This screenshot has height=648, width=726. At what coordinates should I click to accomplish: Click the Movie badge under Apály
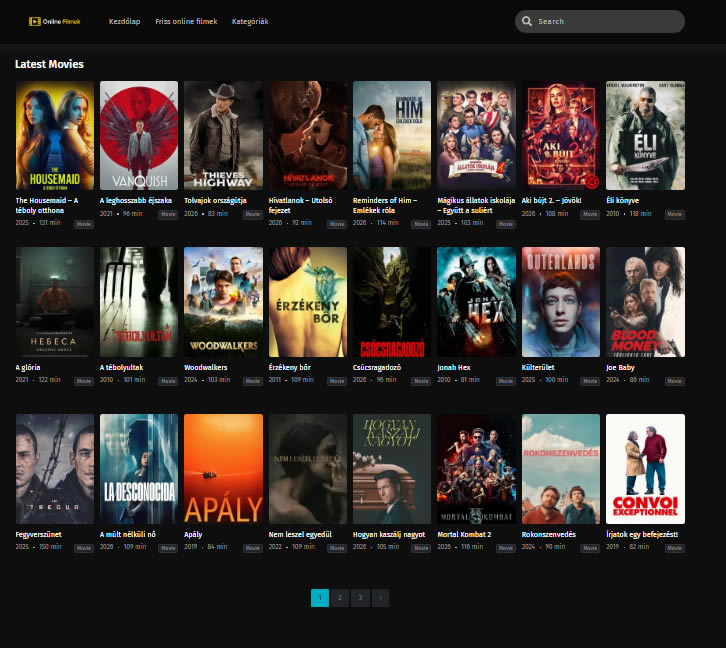(253, 548)
